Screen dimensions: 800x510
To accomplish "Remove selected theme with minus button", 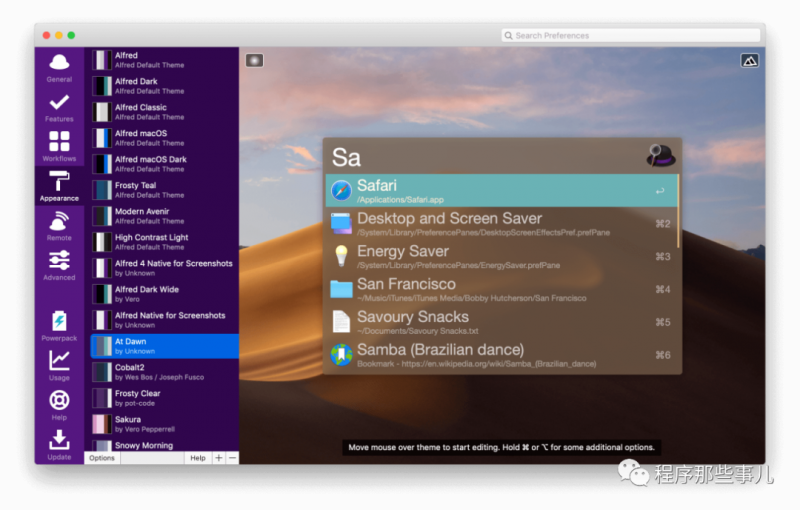I will [232, 458].
